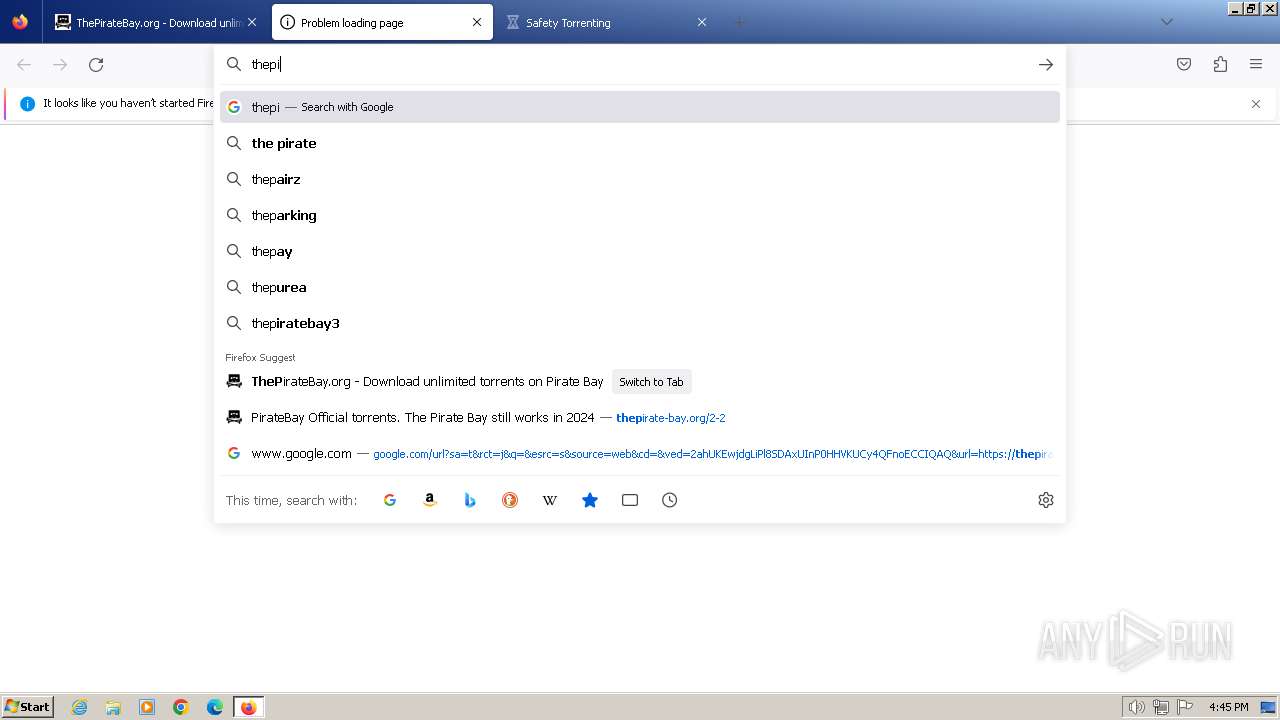1280x720 pixels.
Task: Open the Action Center flag icon
Action: (x=1185, y=707)
